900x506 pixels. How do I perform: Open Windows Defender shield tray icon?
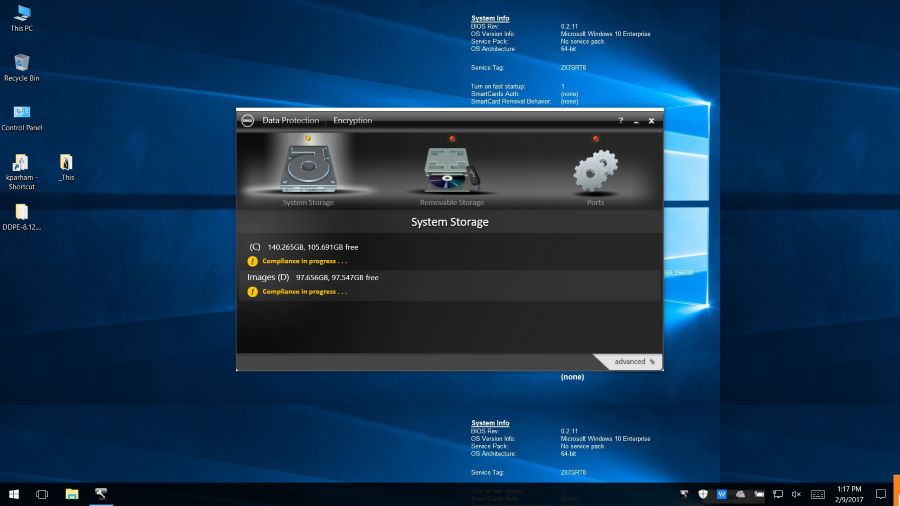[703, 494]
